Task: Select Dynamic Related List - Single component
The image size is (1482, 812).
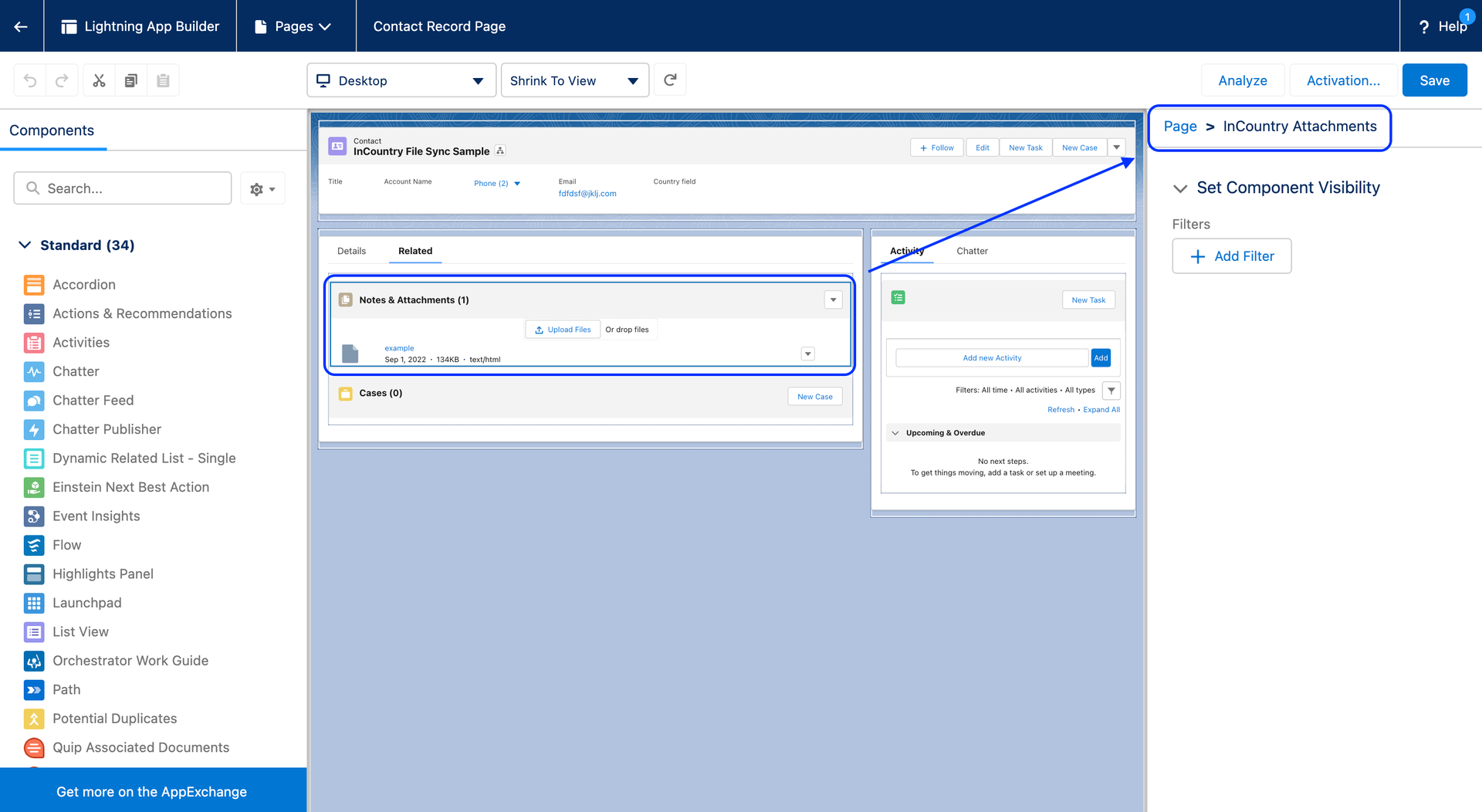Action: pos(130,458)
